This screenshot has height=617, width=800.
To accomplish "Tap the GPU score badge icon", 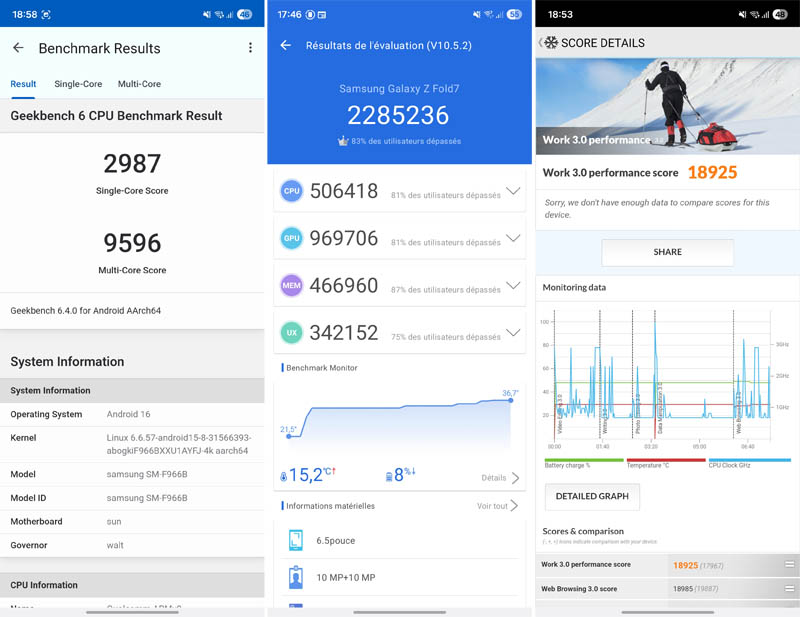I will pos(291,238).
